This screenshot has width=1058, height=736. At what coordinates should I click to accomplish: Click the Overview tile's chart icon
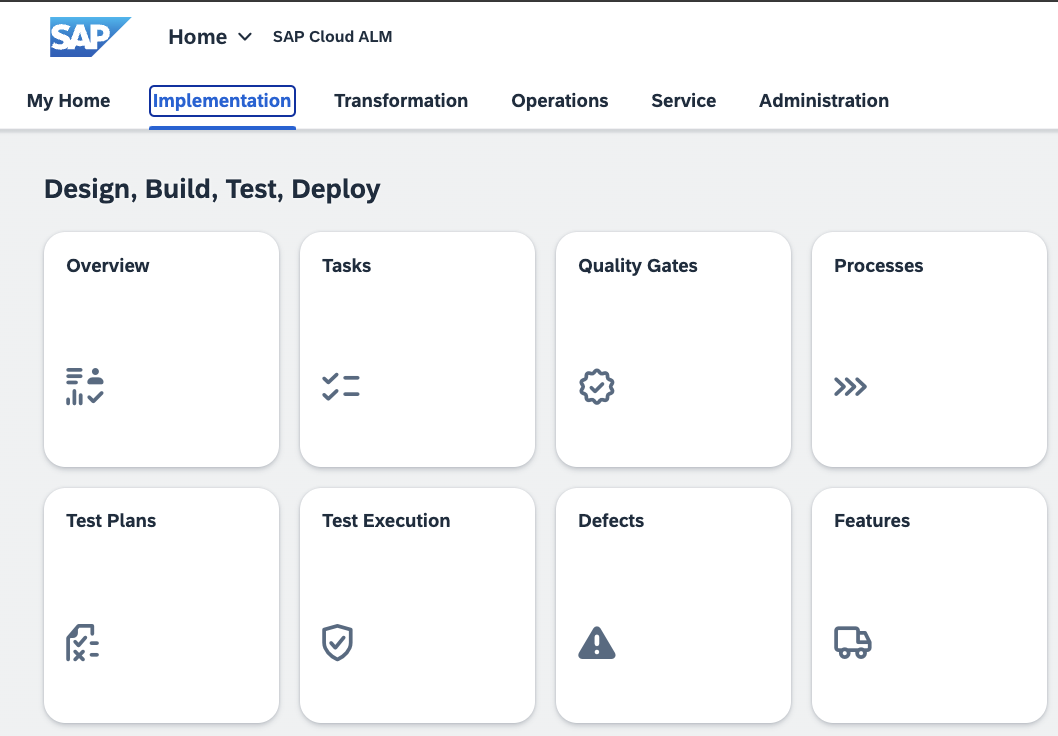click(85, 386)
